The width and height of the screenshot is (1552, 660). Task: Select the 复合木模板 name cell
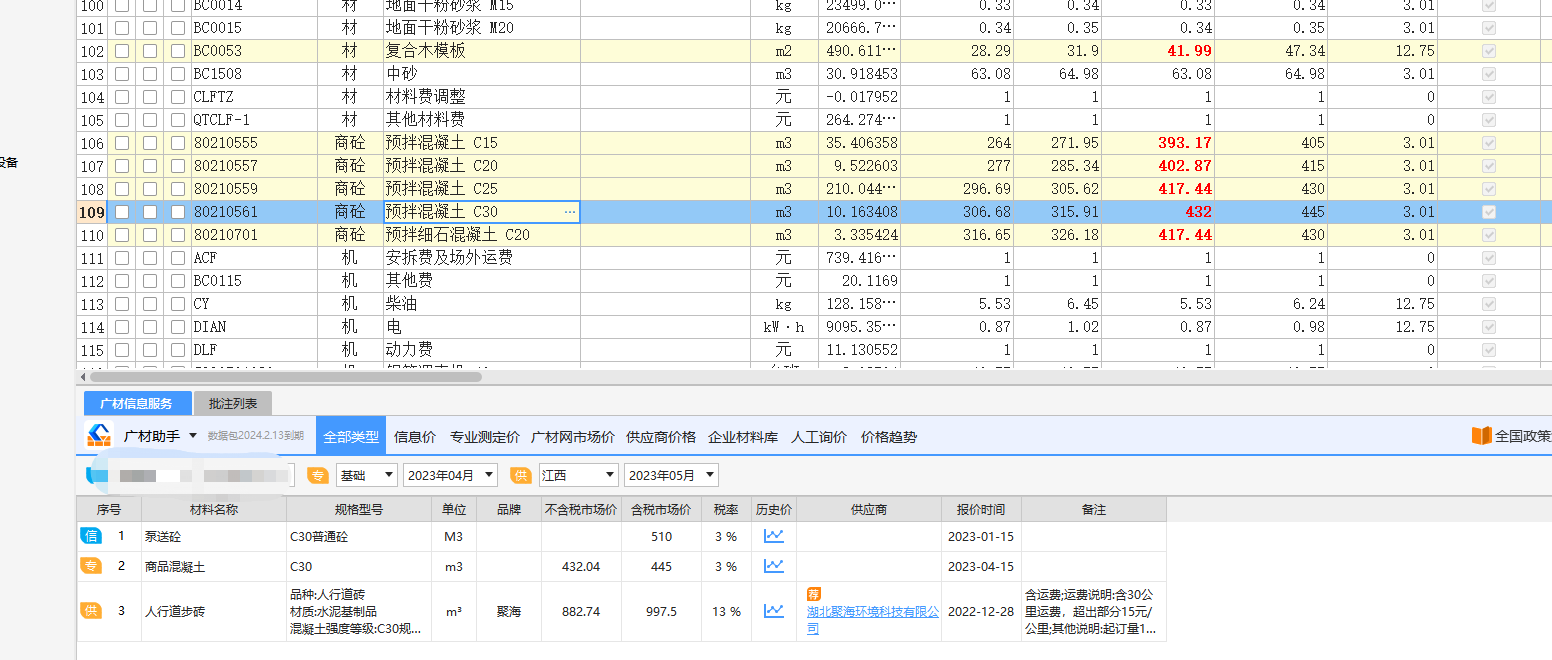point(482,51)
